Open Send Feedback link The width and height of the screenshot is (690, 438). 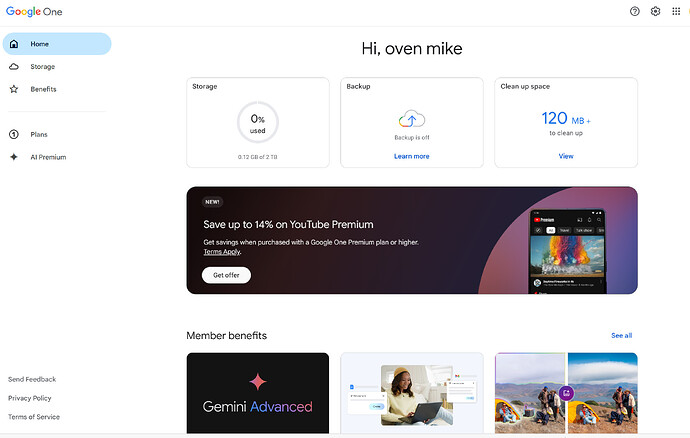(32, 379)
